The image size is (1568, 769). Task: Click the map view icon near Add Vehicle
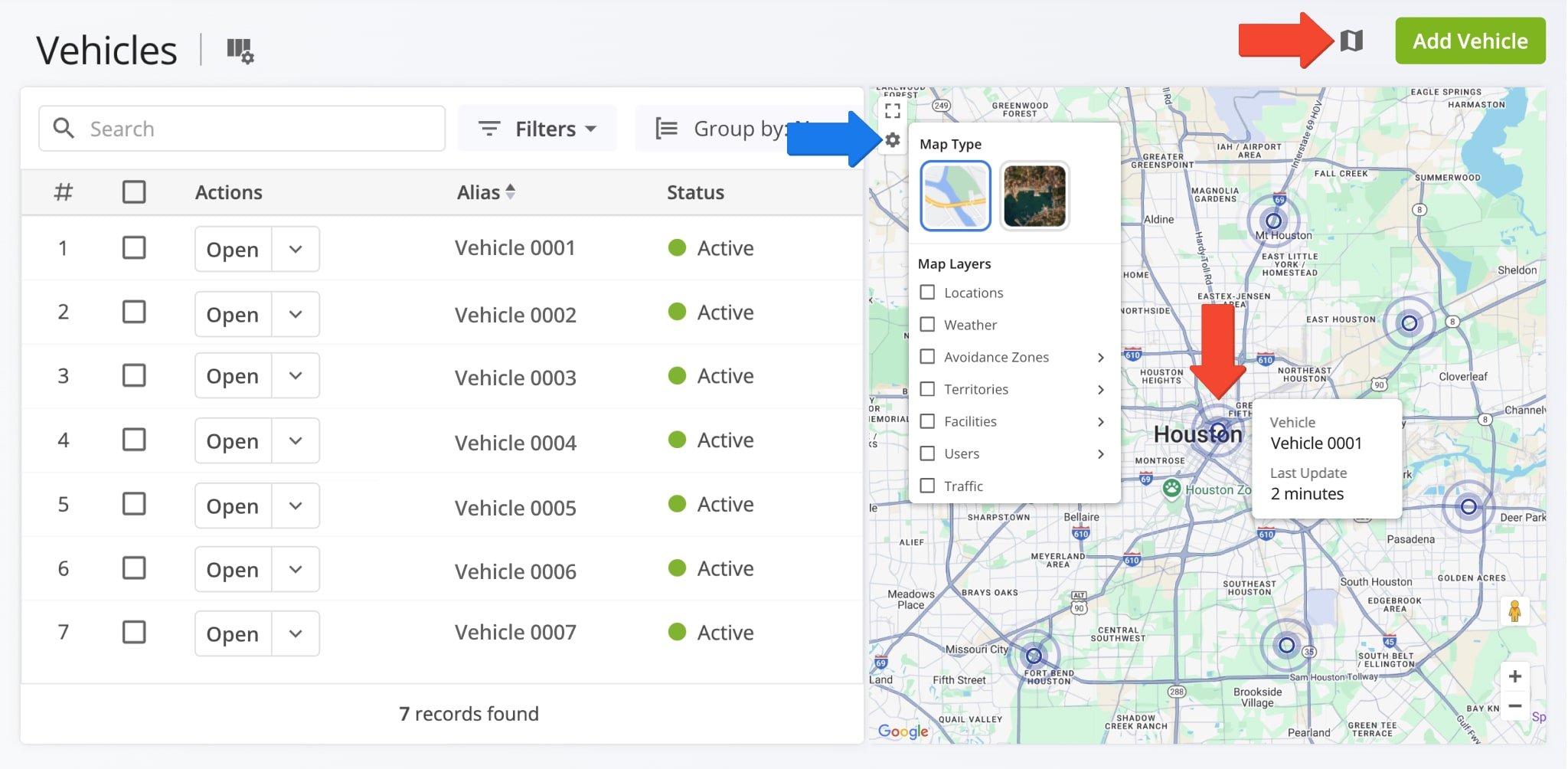pyautogui.click(x=1352, y=41)
